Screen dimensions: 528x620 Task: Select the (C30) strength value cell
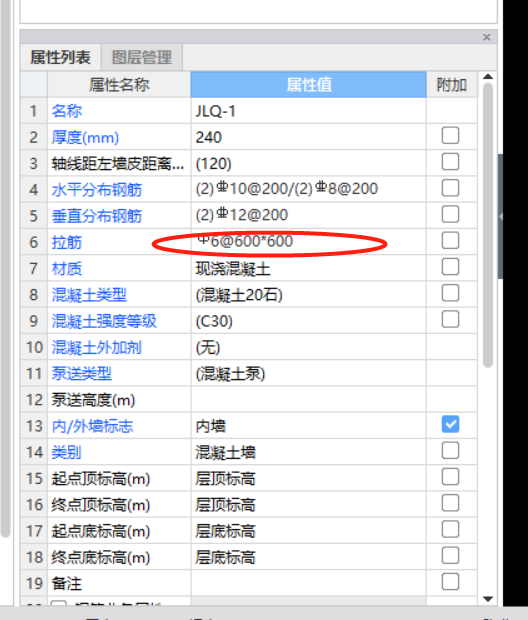pyautogui.click(x=308, y=321)
